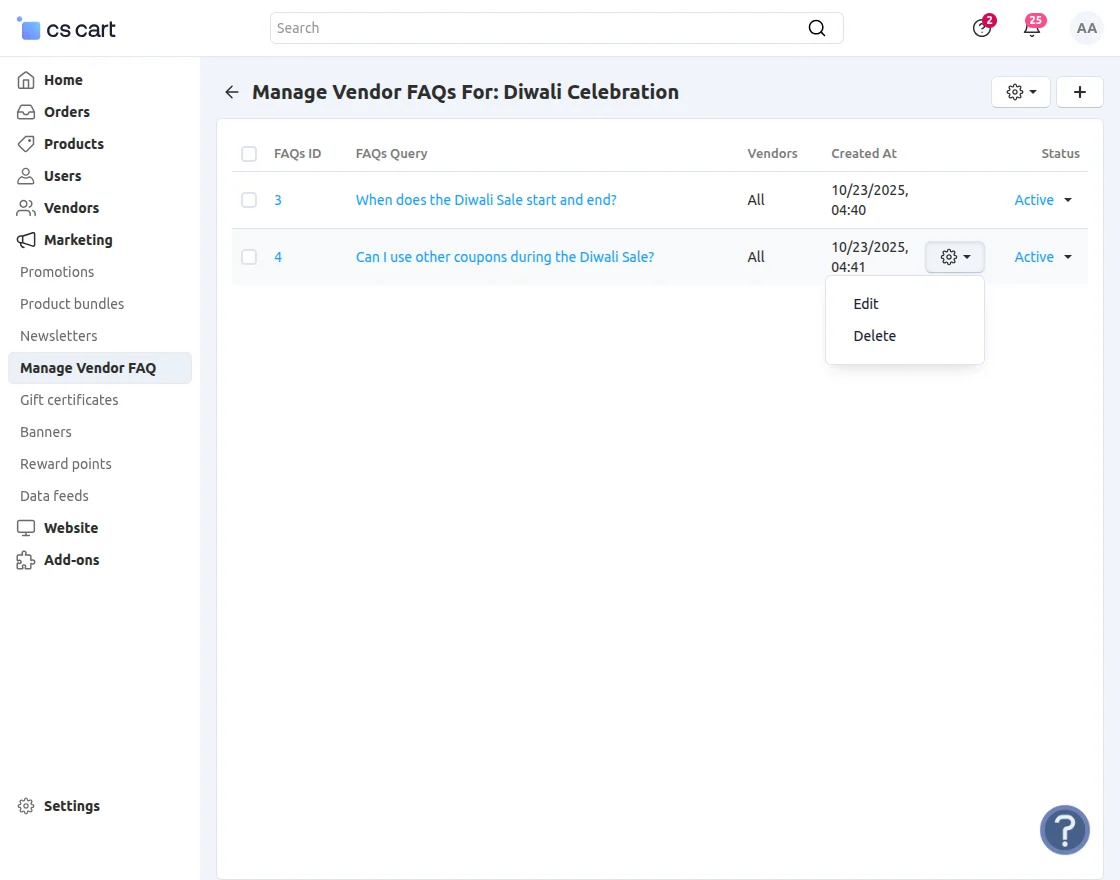Check the box for FAQ ID 4
Image resolution: width=1120 pixels, height=880 pixels.
(x=249, y=257)
